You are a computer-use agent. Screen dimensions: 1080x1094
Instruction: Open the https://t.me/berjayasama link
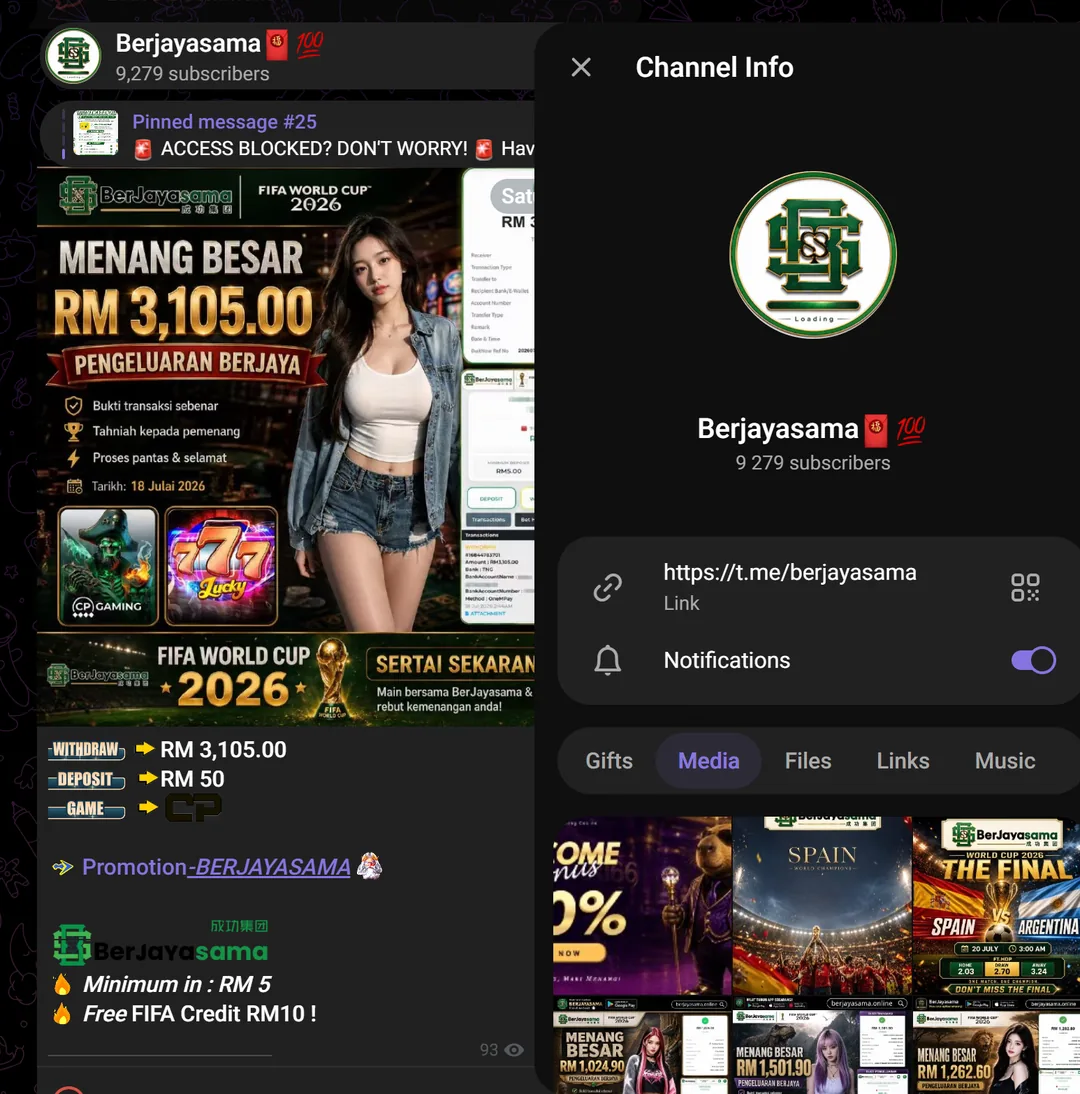pos(790,572)
